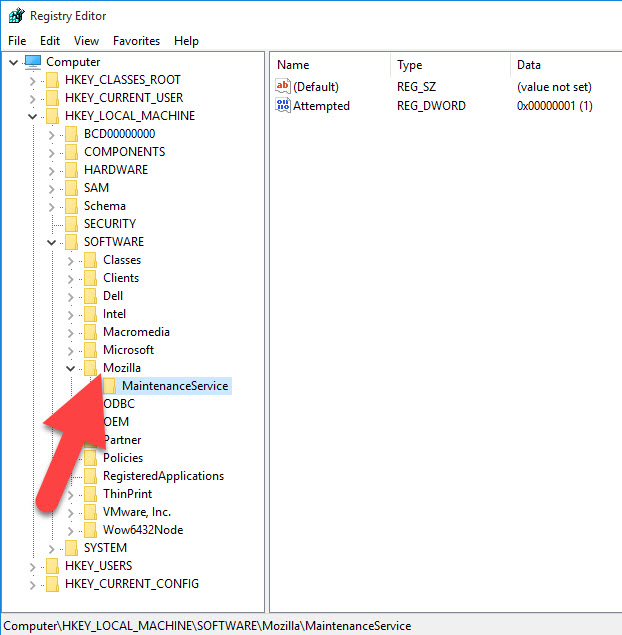Viewport: 622px width, 635px height.
Task: Click the BCD00000000 folder icon
Action: point(71,134)
